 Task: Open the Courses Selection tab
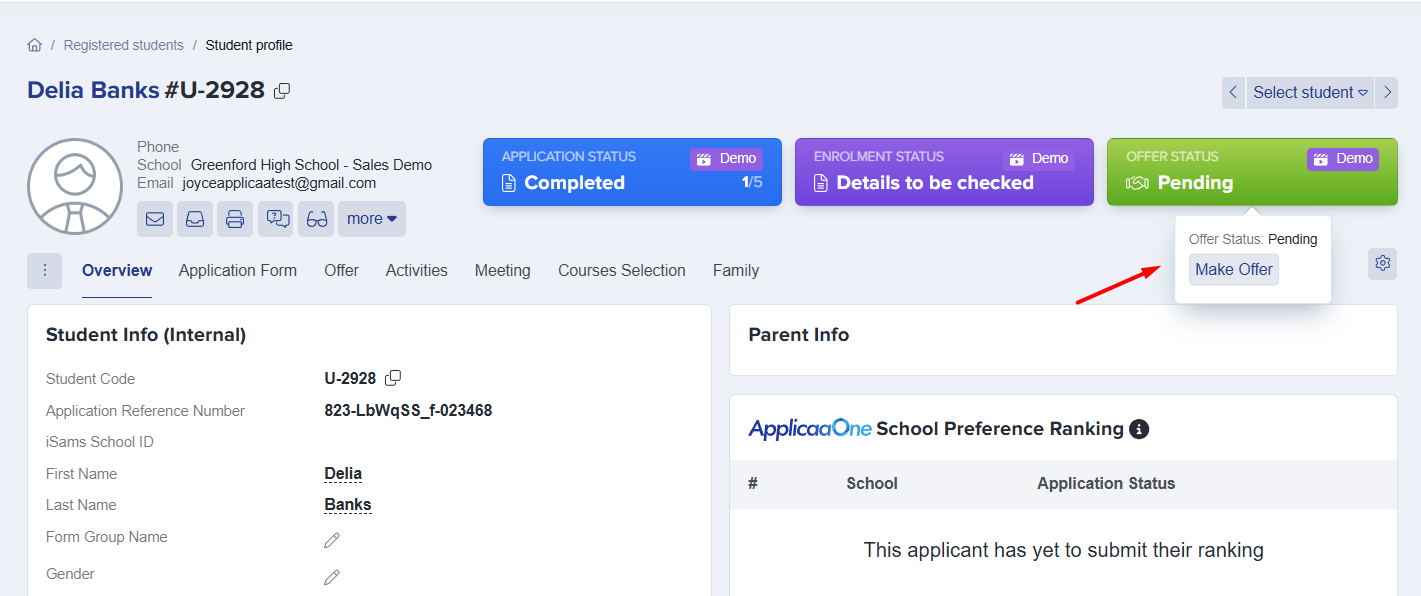point(621,270)
